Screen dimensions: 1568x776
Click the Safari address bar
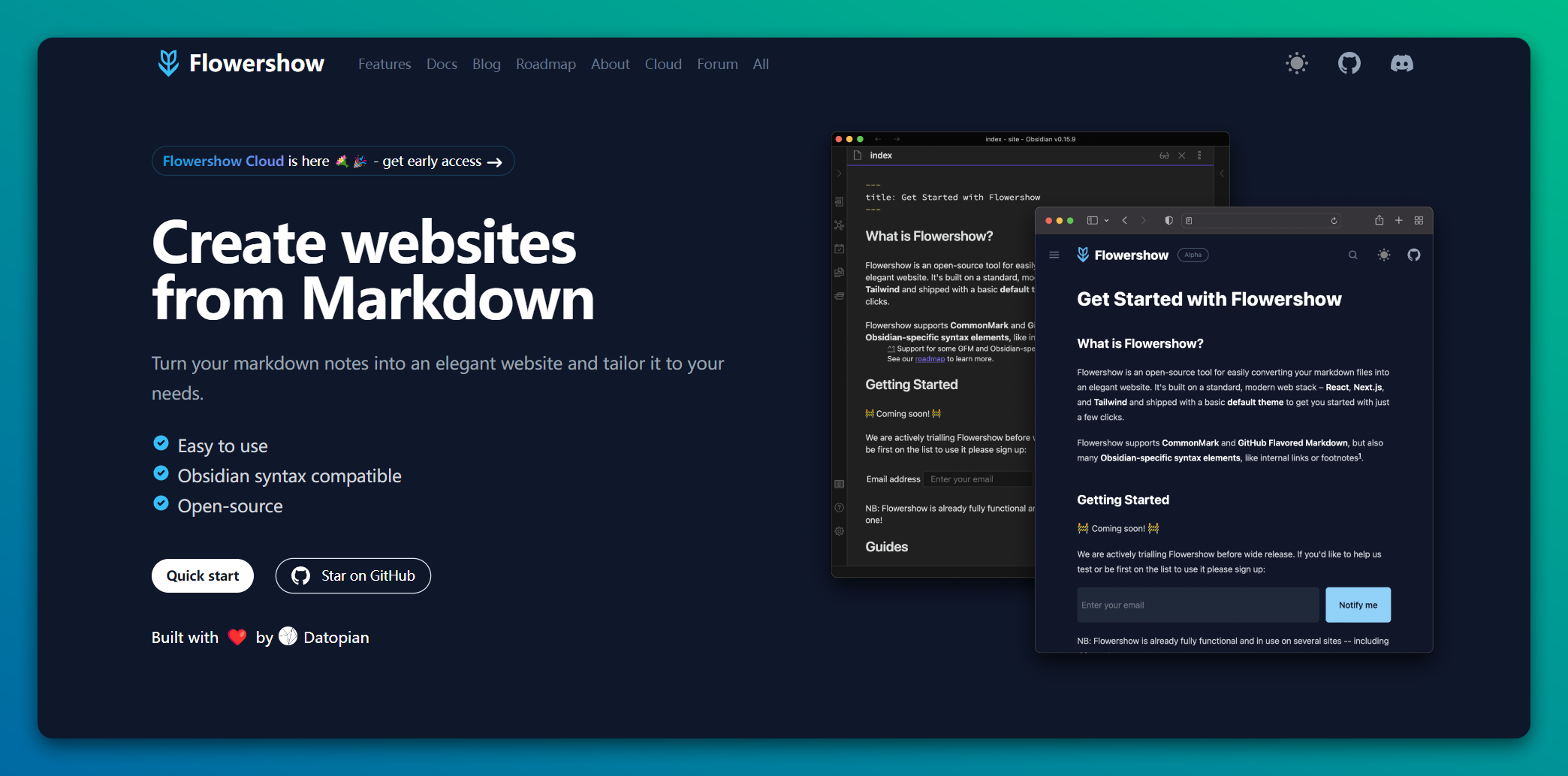click(x=1262, y=220)
